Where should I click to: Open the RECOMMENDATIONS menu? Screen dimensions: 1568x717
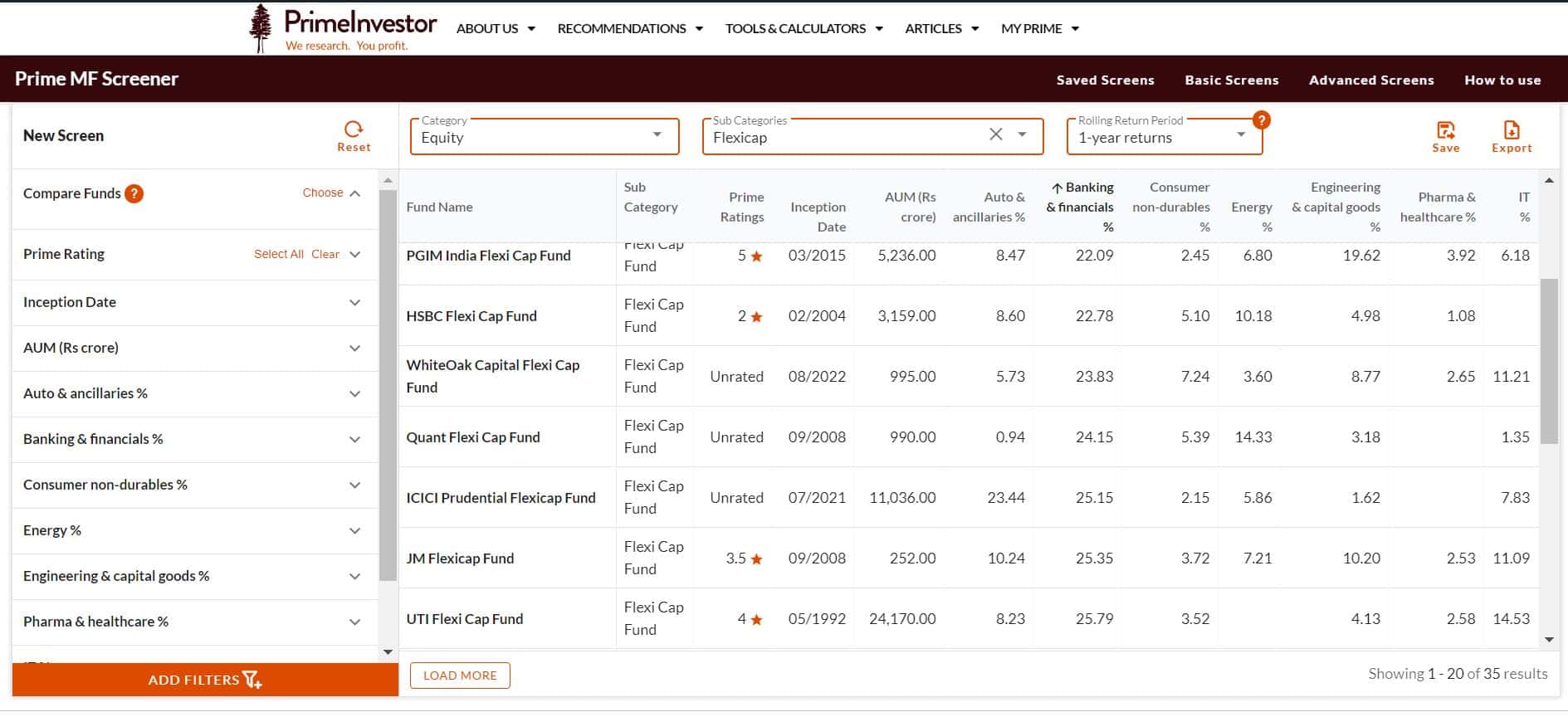(x=630, y=28)
